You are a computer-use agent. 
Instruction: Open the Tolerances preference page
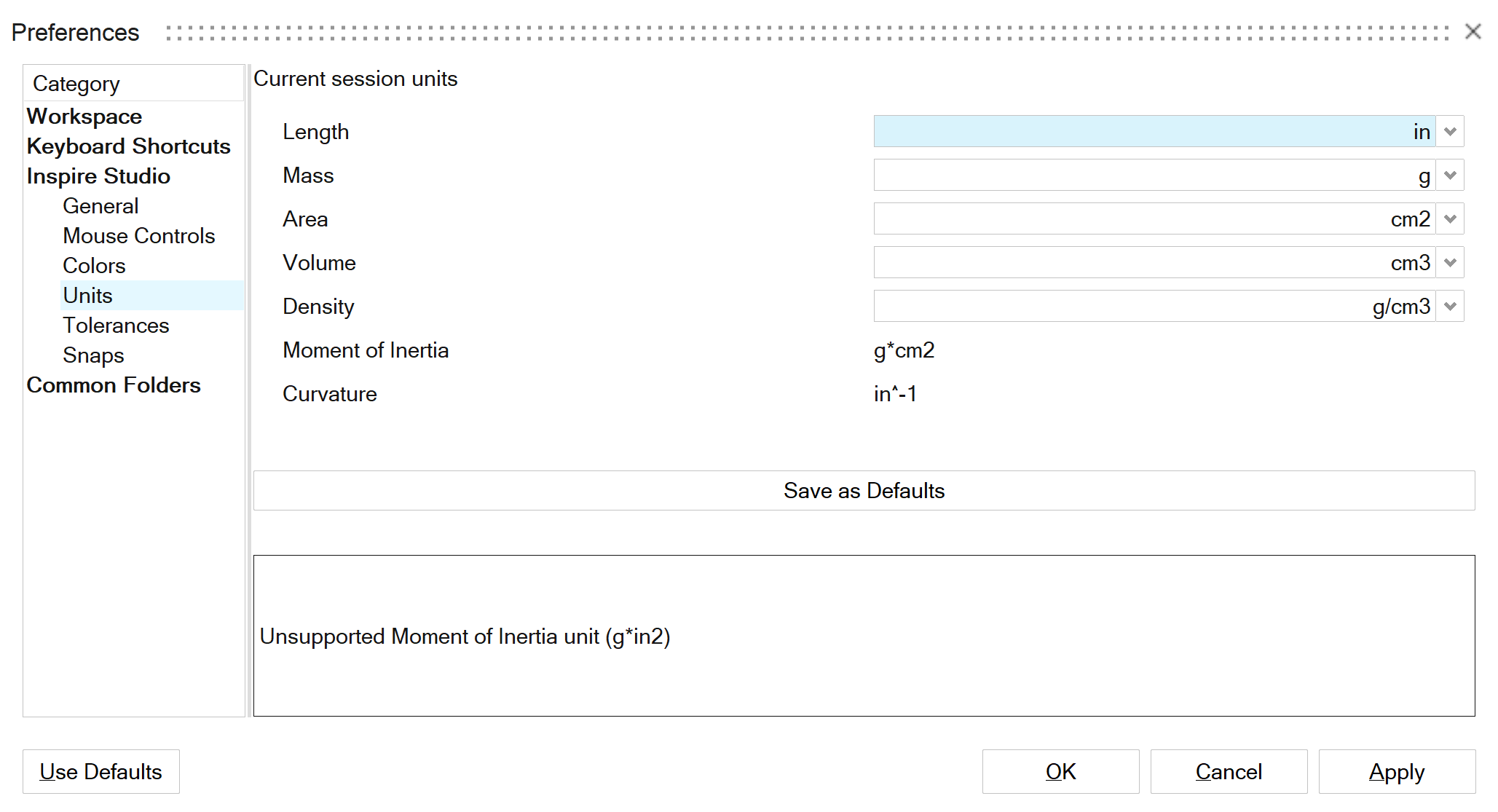tap(116, 326)
